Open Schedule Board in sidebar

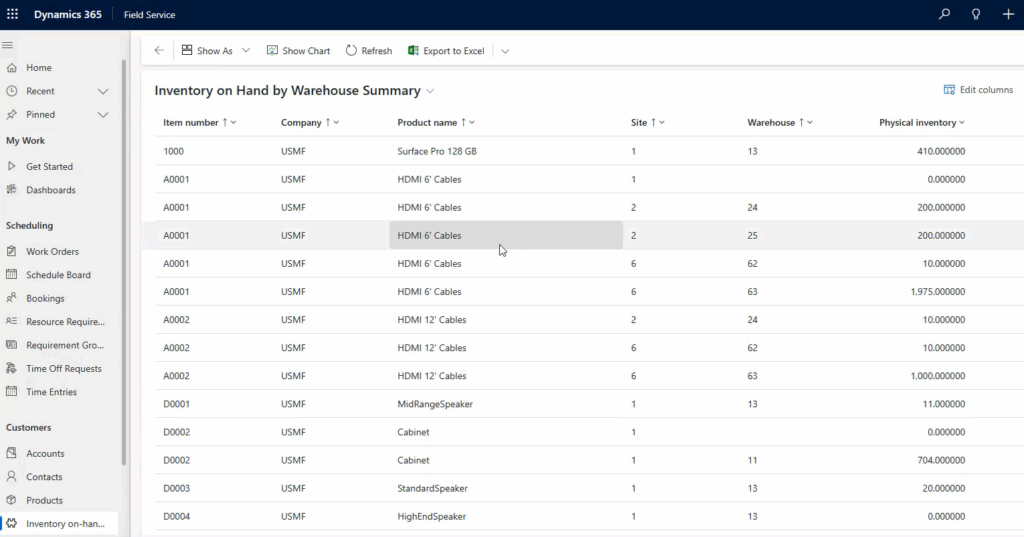pos(58,275)
